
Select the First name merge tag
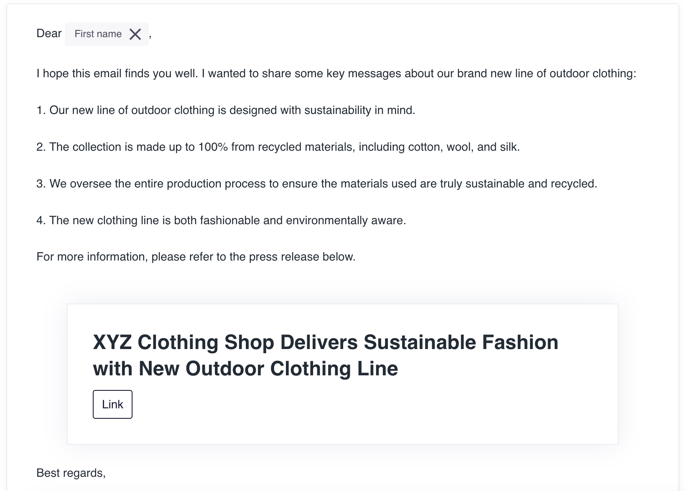tap(98, 34)
